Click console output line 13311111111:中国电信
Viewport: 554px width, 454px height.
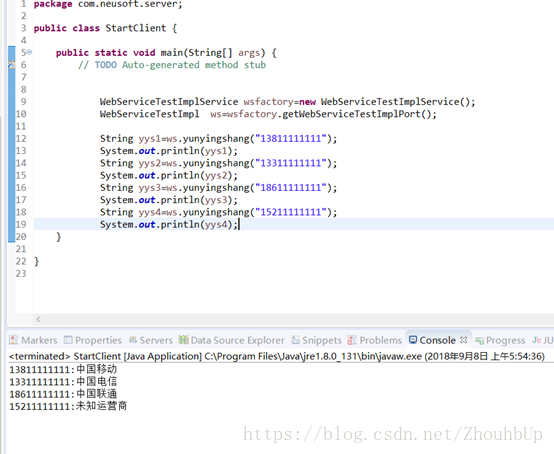[63, 382]
